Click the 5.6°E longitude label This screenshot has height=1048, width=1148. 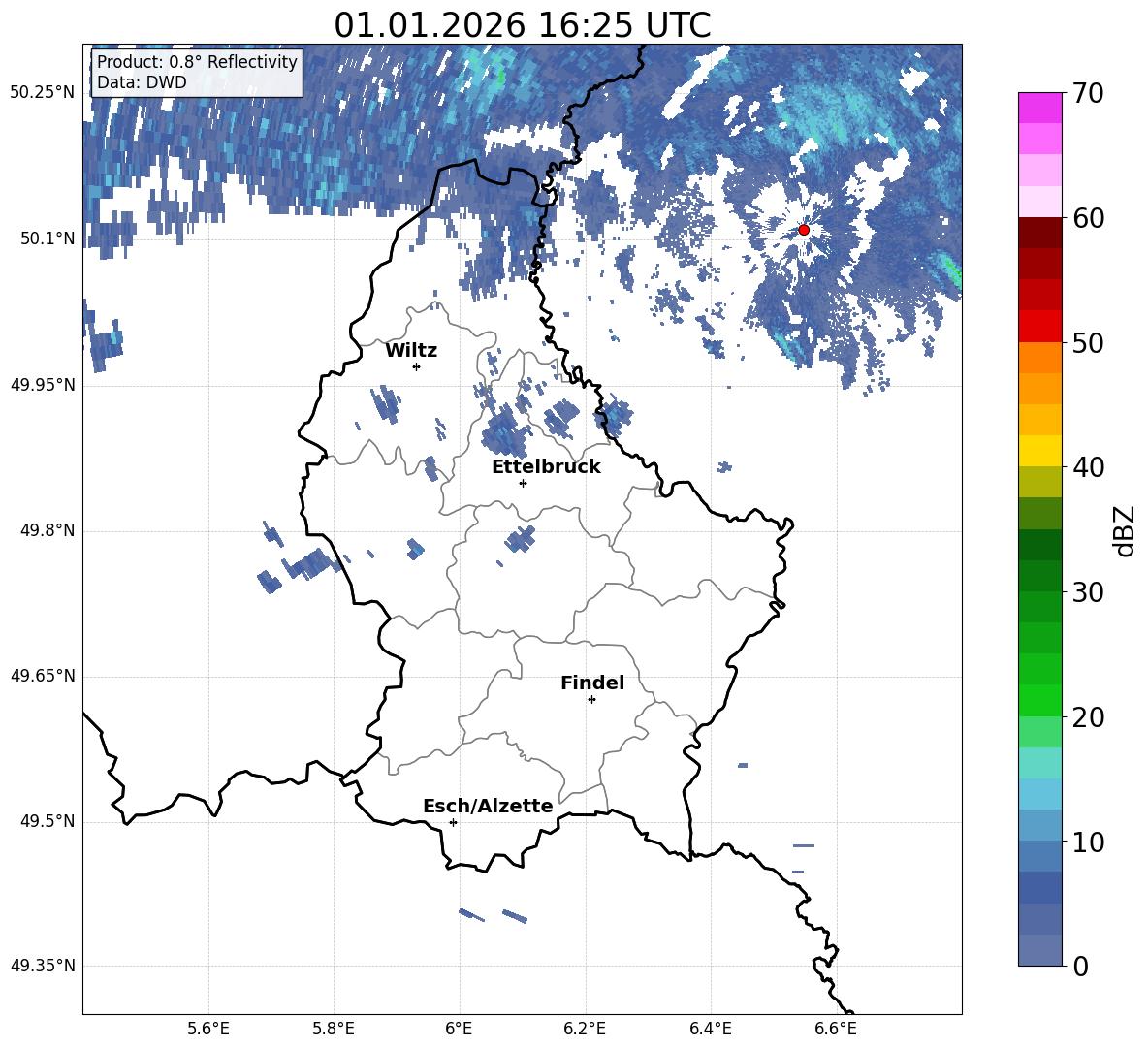point(208,1029)
